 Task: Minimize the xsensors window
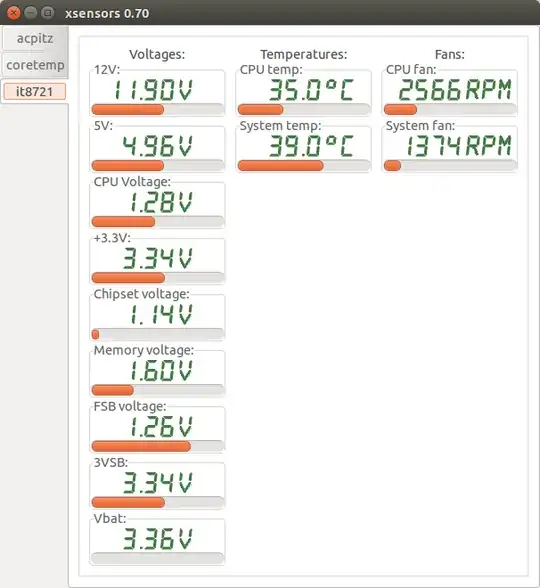tap(31, 13)
